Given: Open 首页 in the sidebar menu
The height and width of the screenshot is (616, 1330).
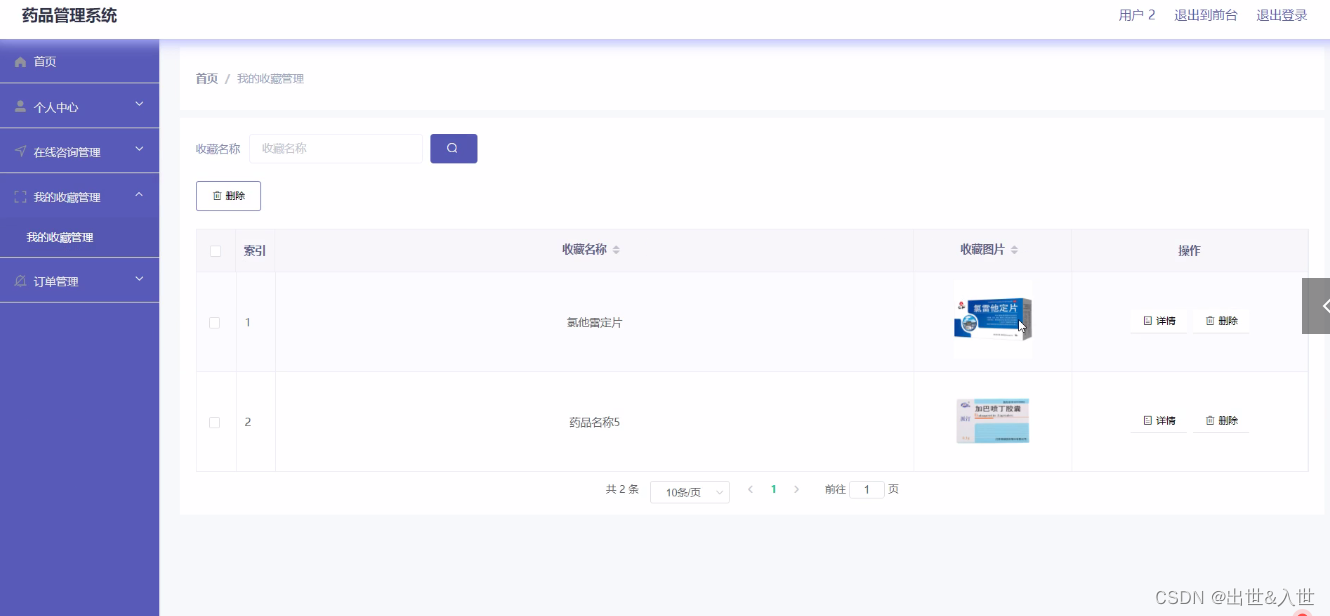Looking at the screenshot, I should pyautogui.click(x=80, y=62).
